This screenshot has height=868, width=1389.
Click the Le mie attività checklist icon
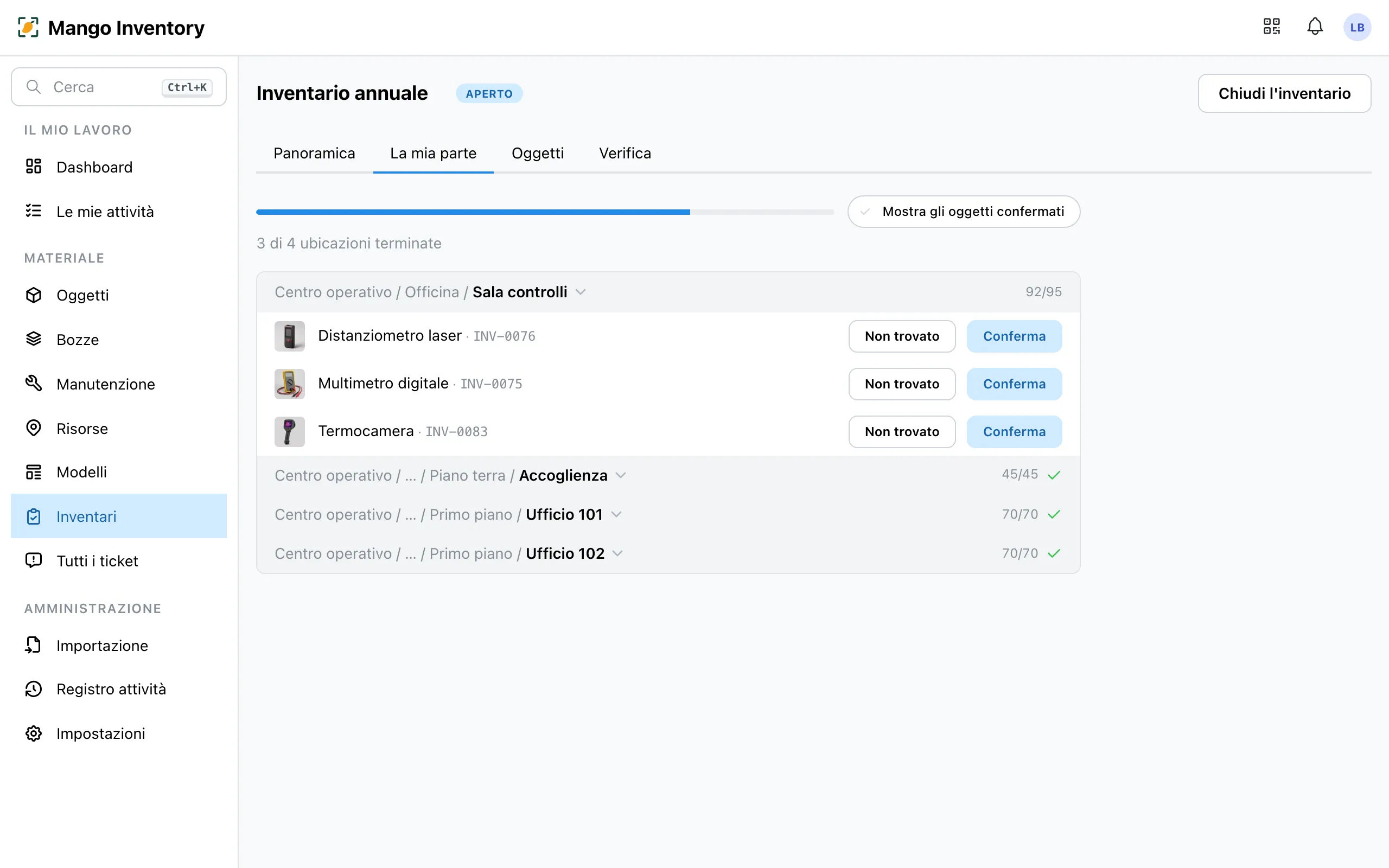[34, 210]
